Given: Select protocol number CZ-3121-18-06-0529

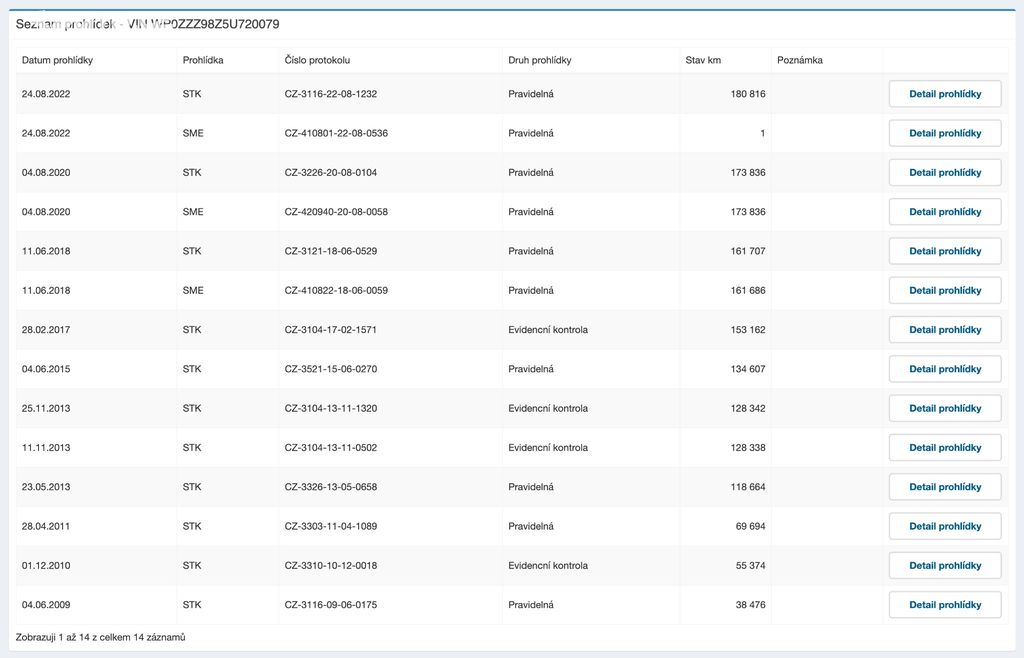Looking at the screenshot, I should 330,251.
